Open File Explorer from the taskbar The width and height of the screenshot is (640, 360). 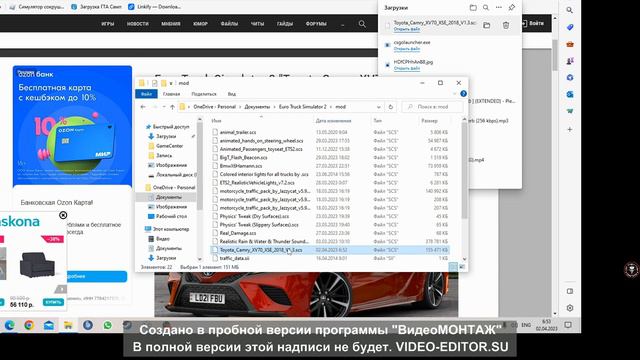point(68,325)
